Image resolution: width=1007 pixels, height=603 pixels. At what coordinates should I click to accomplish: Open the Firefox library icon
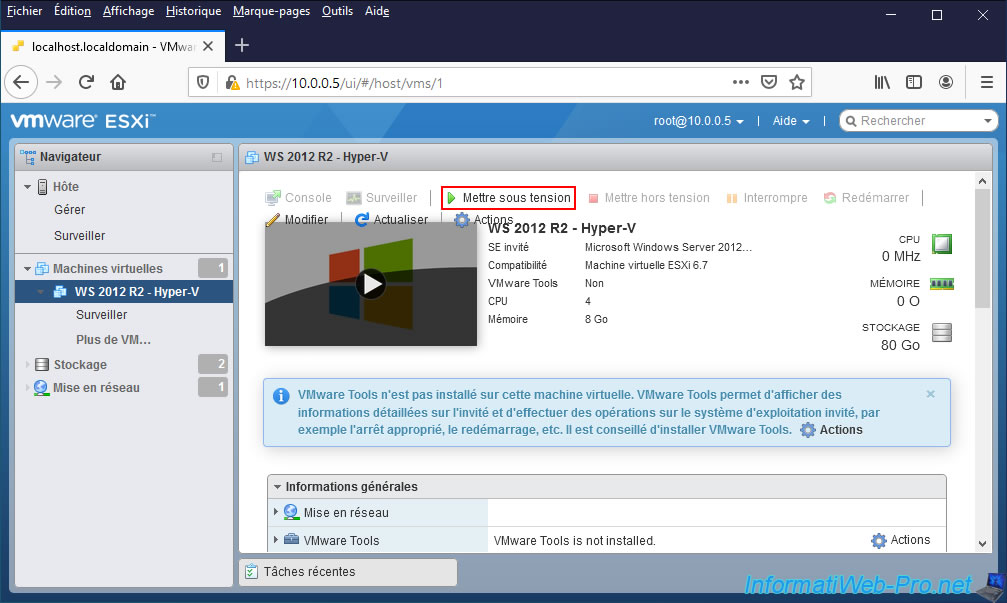[882, 82]
